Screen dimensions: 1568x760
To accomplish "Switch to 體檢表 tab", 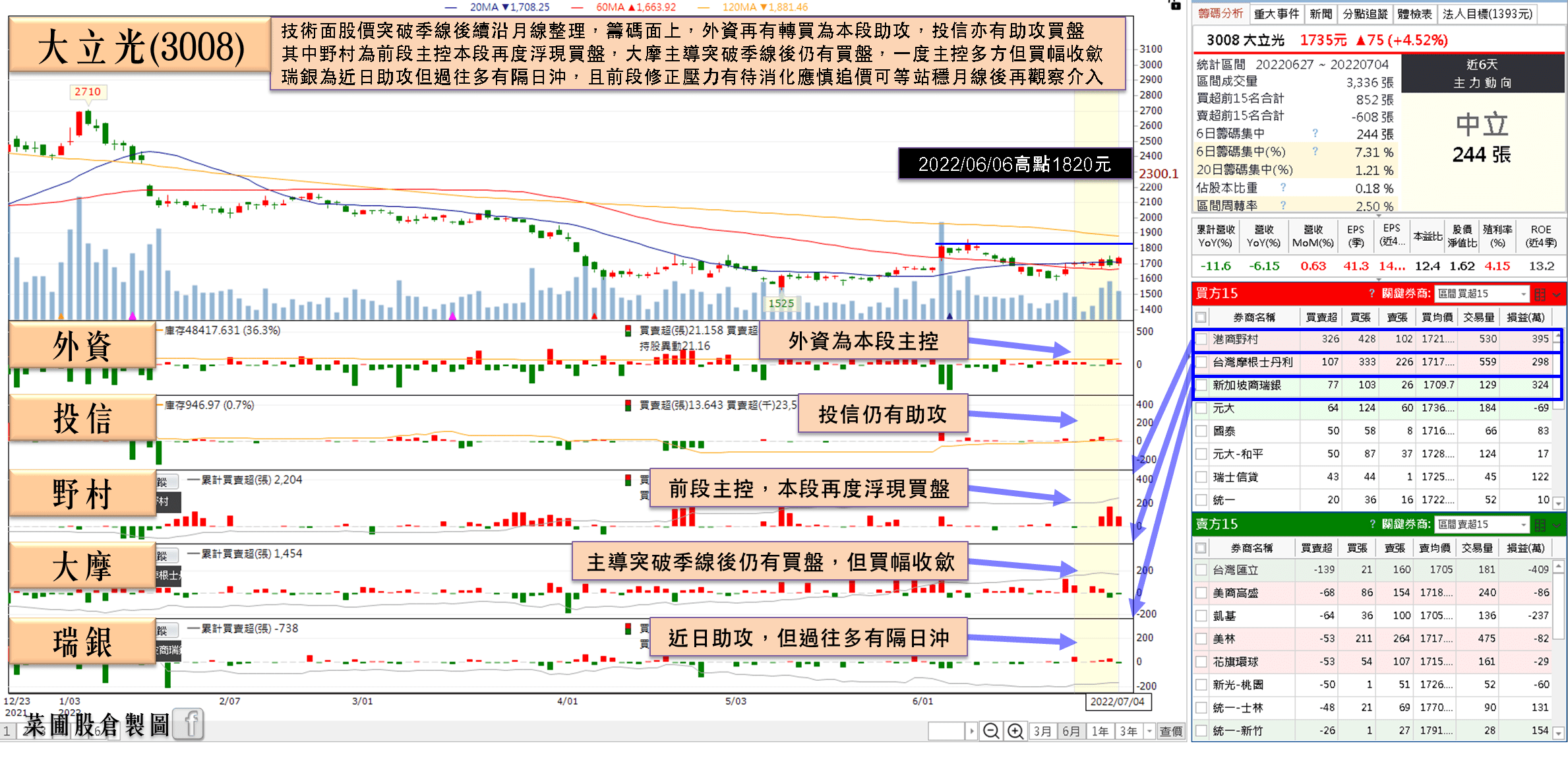I will (x=1414, y=13).
